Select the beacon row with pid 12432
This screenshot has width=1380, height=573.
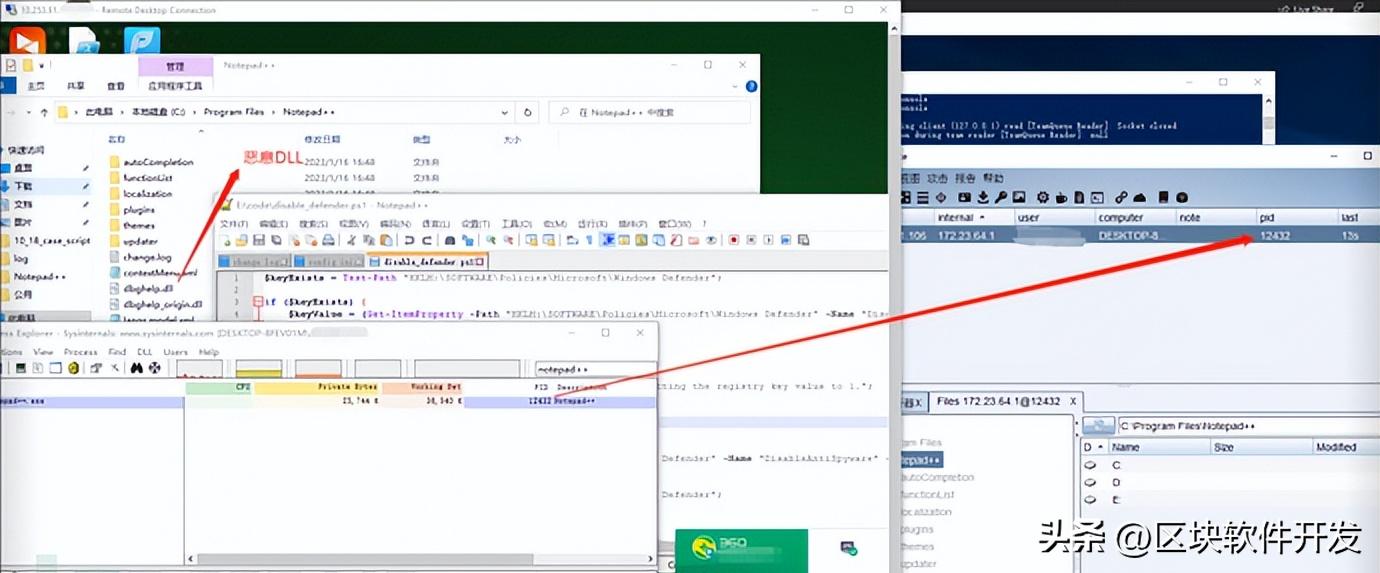[x=1140, y=235]
